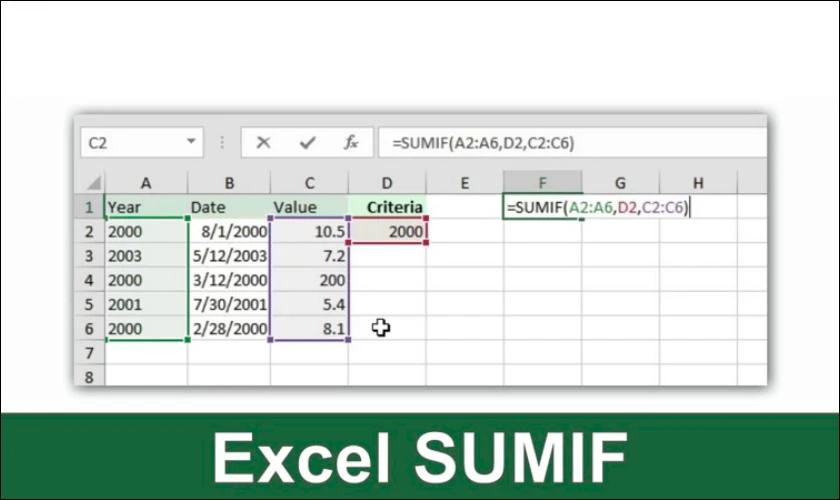This screenshot has height=500, width=840.
Task: Click date cell 8/1/2000
Action: click(x=229, y=232)
